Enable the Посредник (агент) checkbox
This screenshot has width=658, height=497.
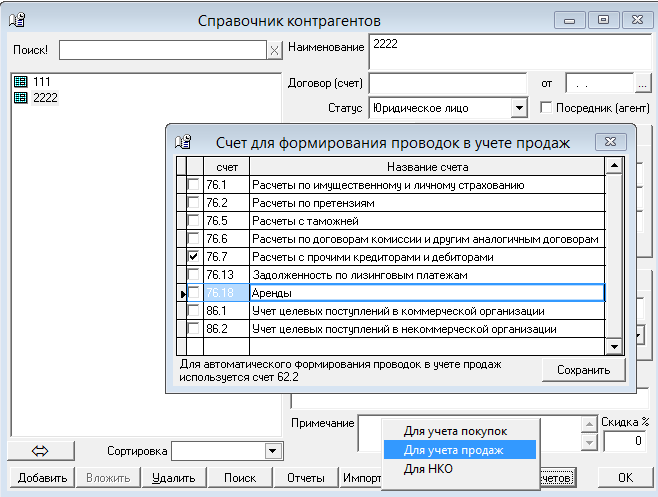(x=546, y=107)
